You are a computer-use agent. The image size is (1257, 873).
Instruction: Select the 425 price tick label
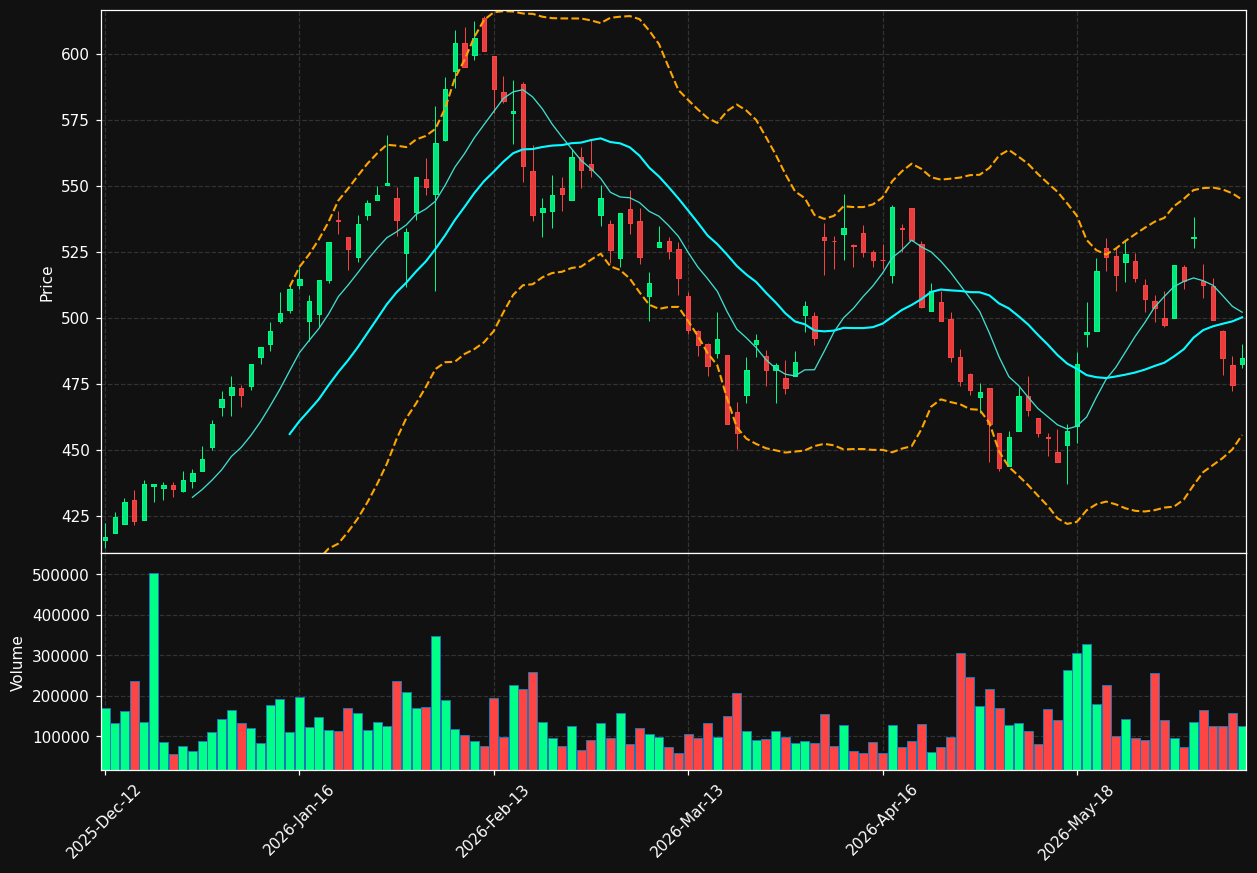tap(75, 517)
